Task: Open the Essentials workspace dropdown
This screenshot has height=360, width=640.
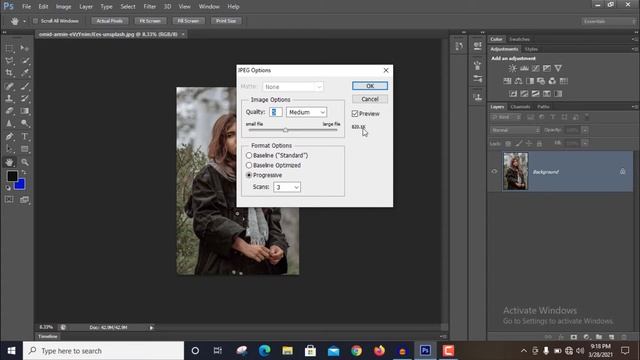Action: 608,21
